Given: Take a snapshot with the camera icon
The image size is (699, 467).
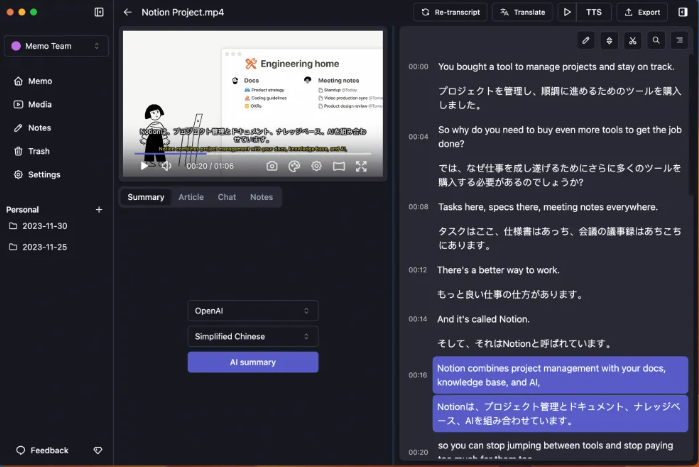Looking at the screenshot, I should click(x=272, y=166).
